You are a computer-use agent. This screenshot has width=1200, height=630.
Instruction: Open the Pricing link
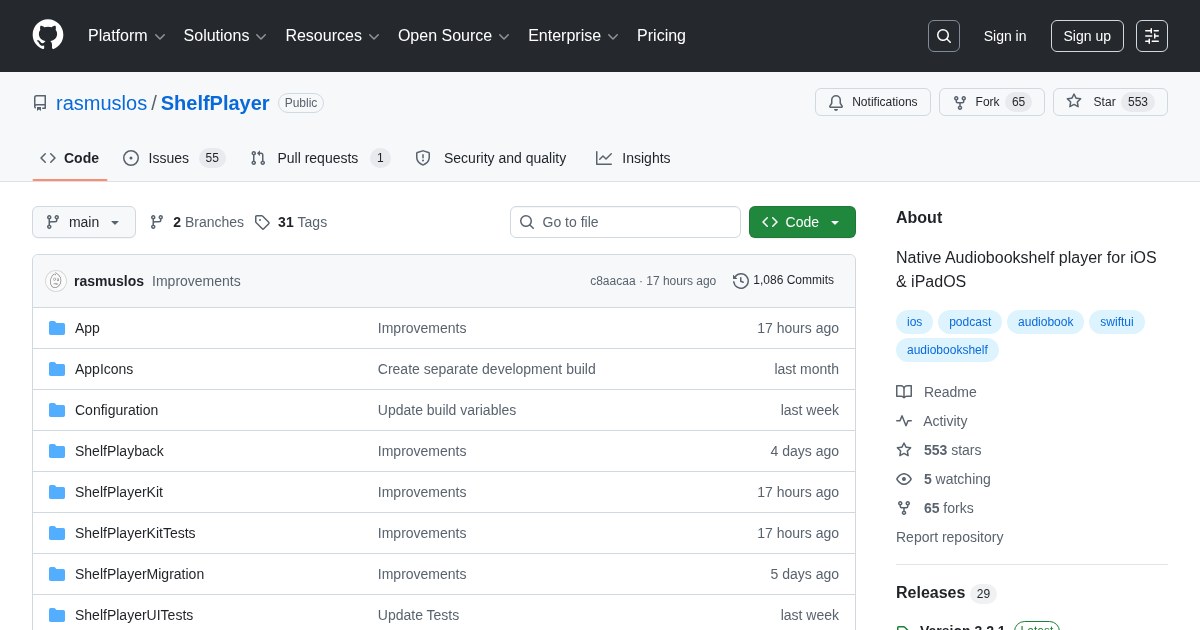coord(661,36)
